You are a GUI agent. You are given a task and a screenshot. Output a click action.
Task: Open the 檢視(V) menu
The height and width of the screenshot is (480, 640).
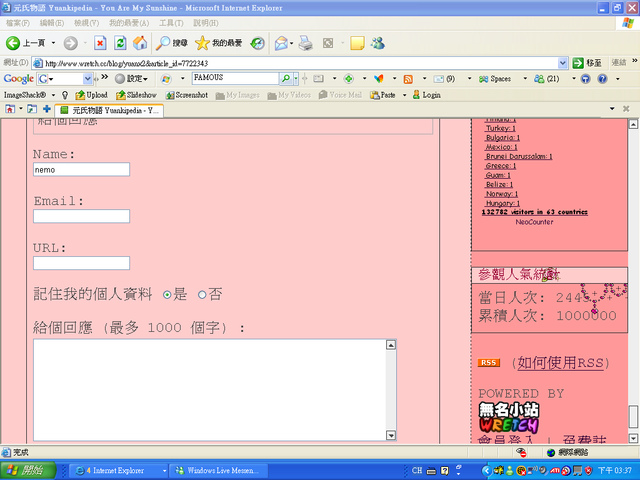pyautogui.click(x=86, y=23)
